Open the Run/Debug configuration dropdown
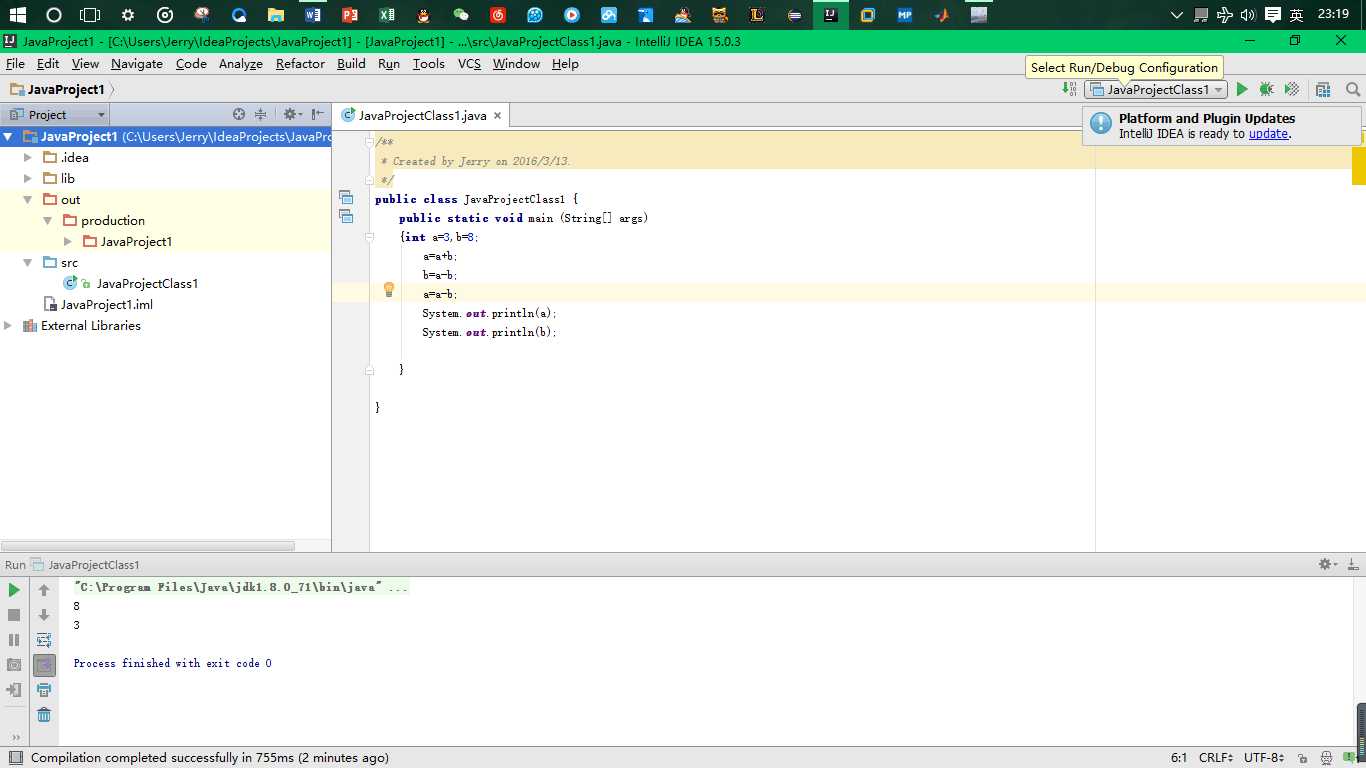This screenshot has width=1366, height=768. coord(1156,89)
